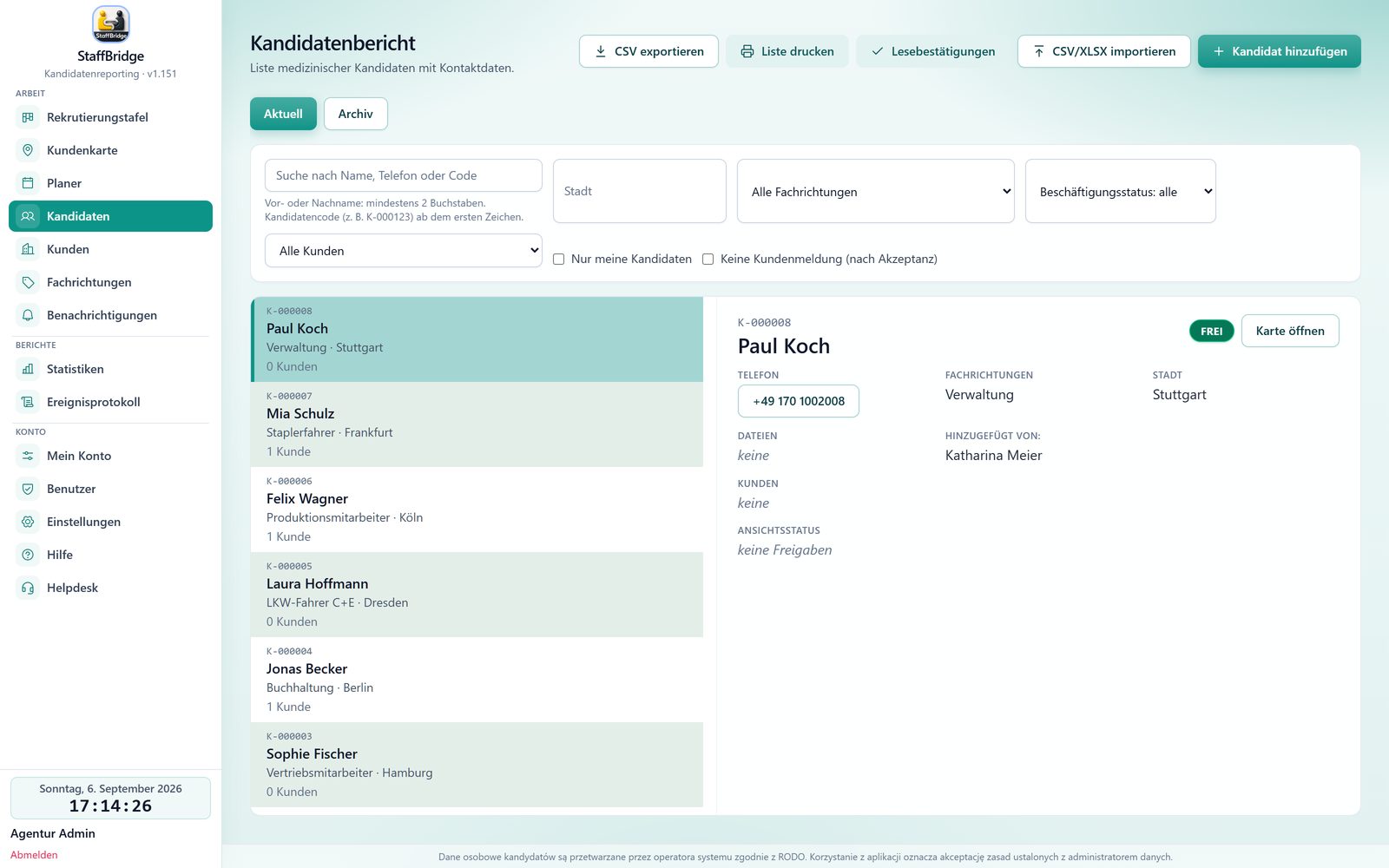This screenshot has width=1389, height=868.
Task: Select candidate Jonas Becker
Action: (x=477, y=680)
